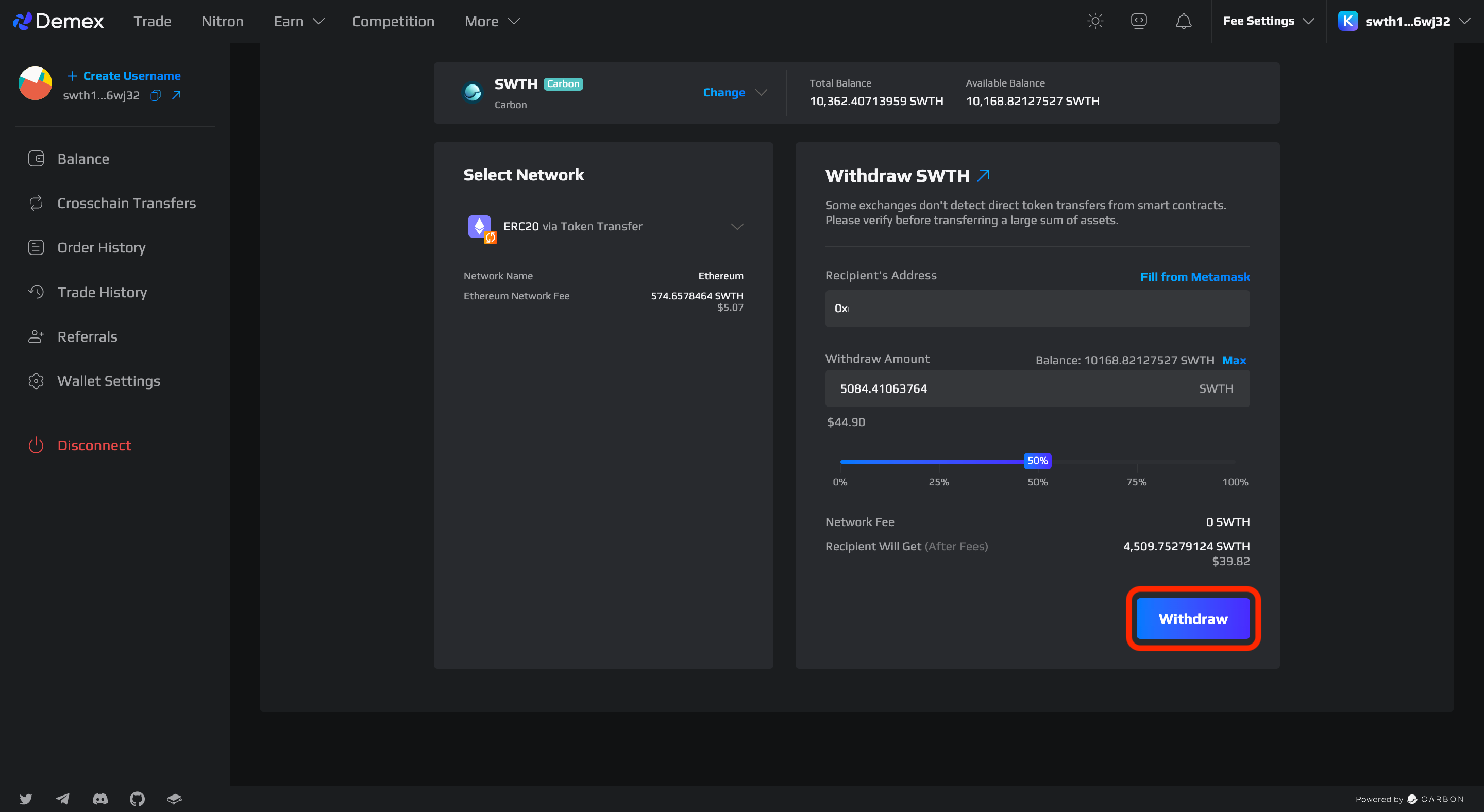This screenshot has height=812, width=1484.
Task: Expand the Change token selector
Action: point(734,93)
